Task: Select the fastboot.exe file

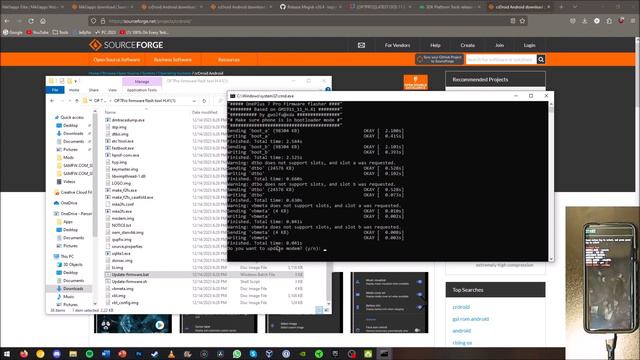Action: click(122, 148)
